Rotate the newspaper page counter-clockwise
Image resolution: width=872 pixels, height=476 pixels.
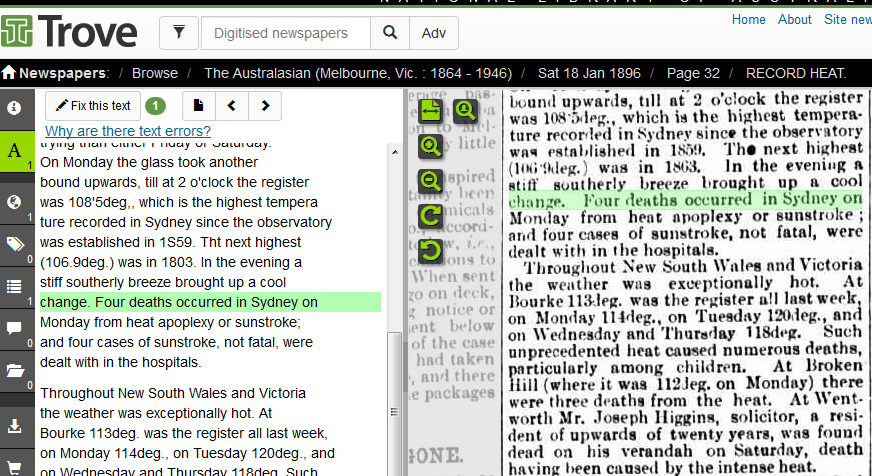(431, 250)
